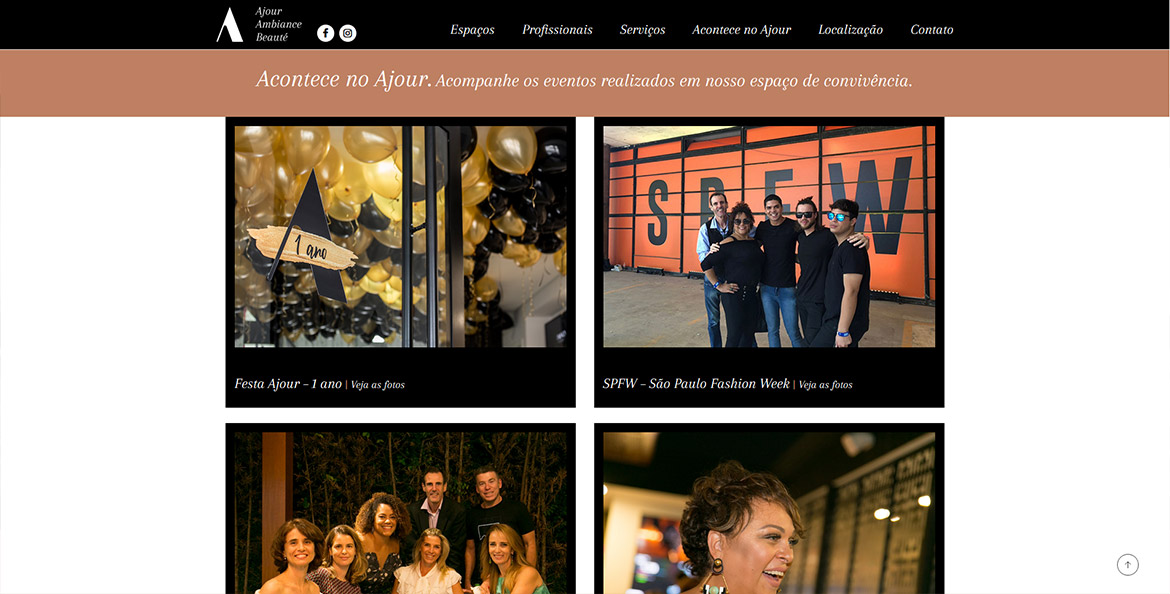Image resolution: width=1170 pixels, height=594 pixels.
Task: Click Ajour Ambiance Beauté brand text
Action: point(278,25)
